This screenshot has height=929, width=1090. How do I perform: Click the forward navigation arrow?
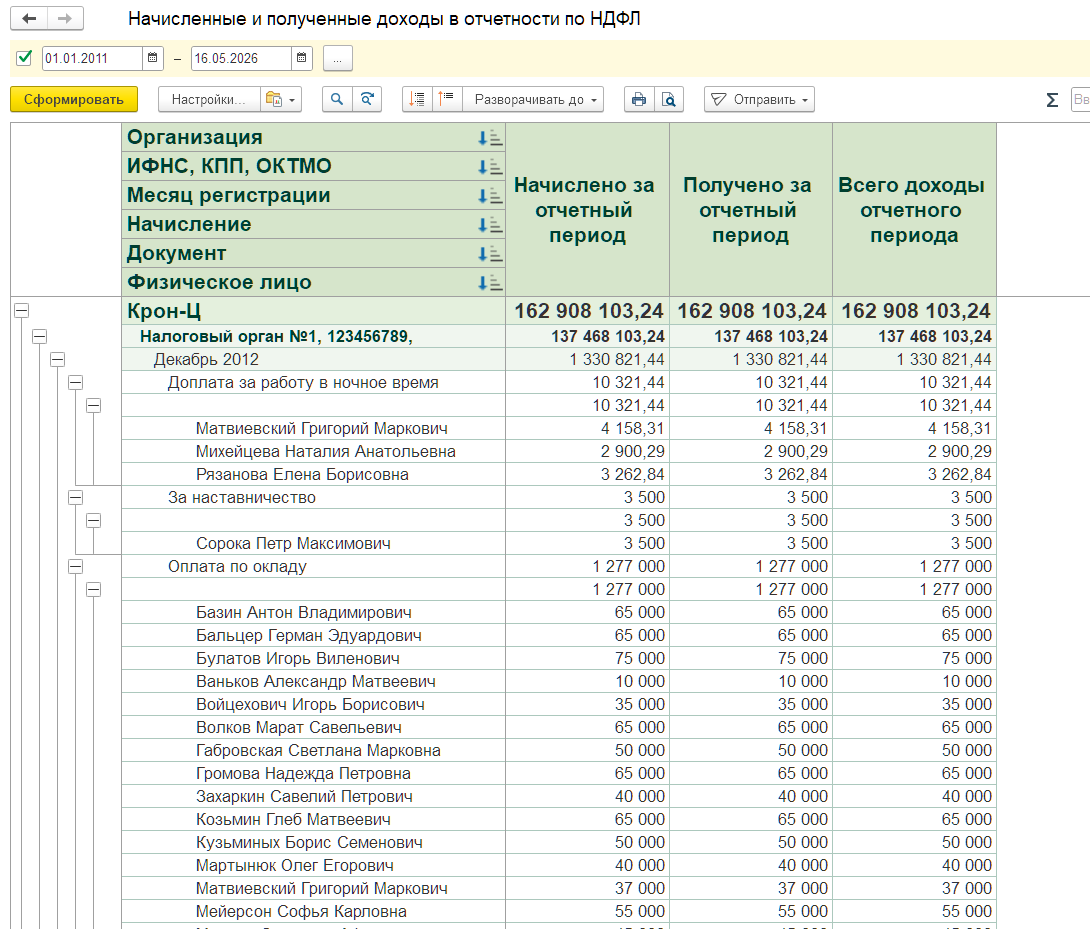pyautogui.click(x=65, y=19)
